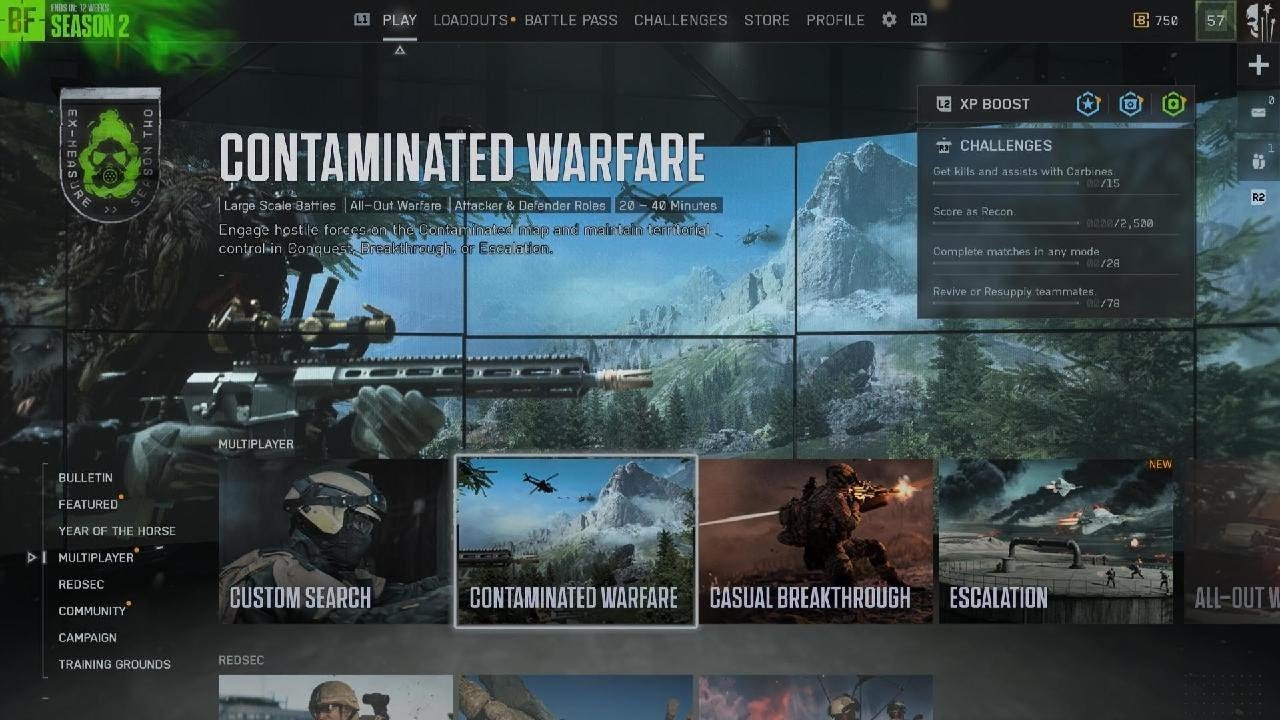Click the BF logo icon
Image resolution: width=1280 pixels, height=720 pixels.
coord(22,21)
